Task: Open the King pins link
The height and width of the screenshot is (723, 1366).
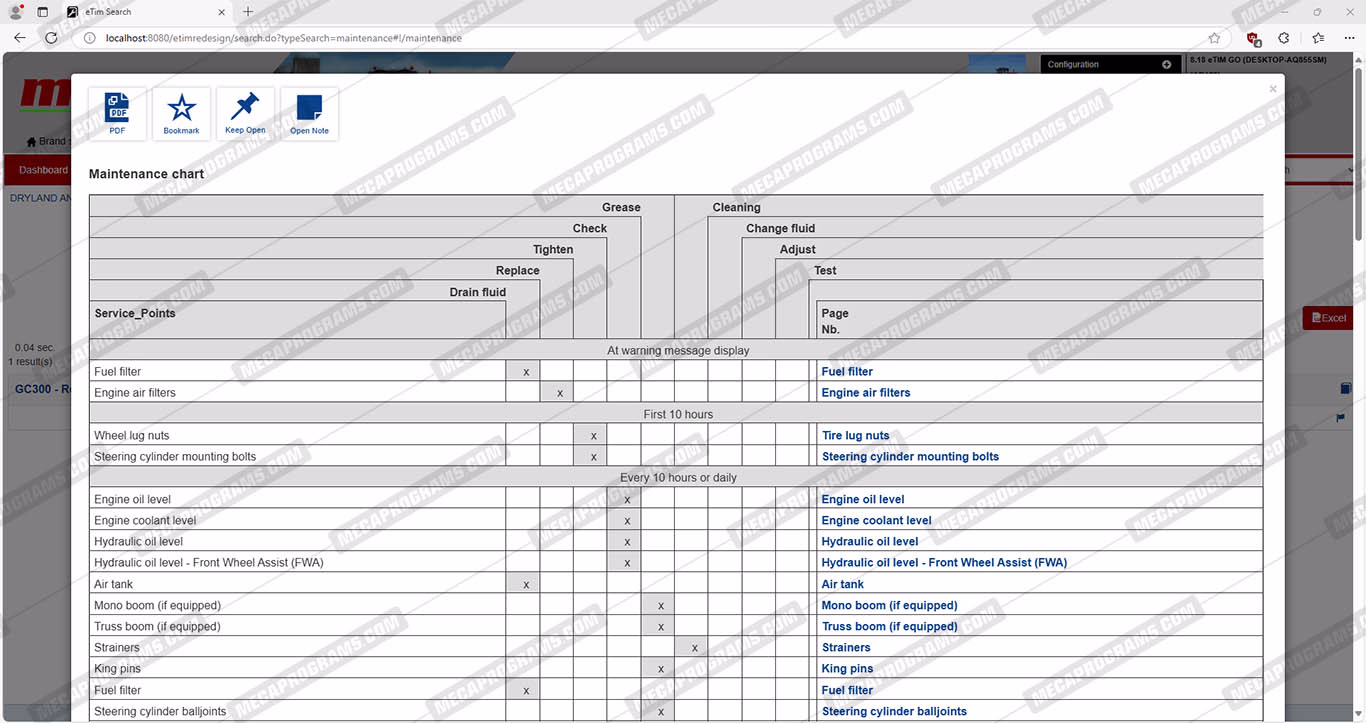Action: point(847,669)
